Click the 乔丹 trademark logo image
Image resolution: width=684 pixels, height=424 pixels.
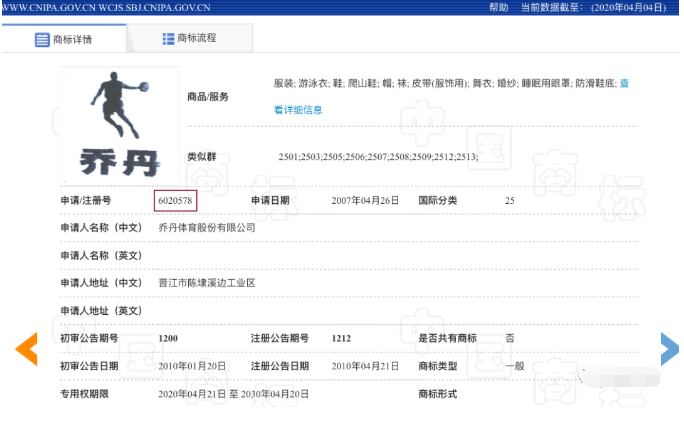(120, 126)
